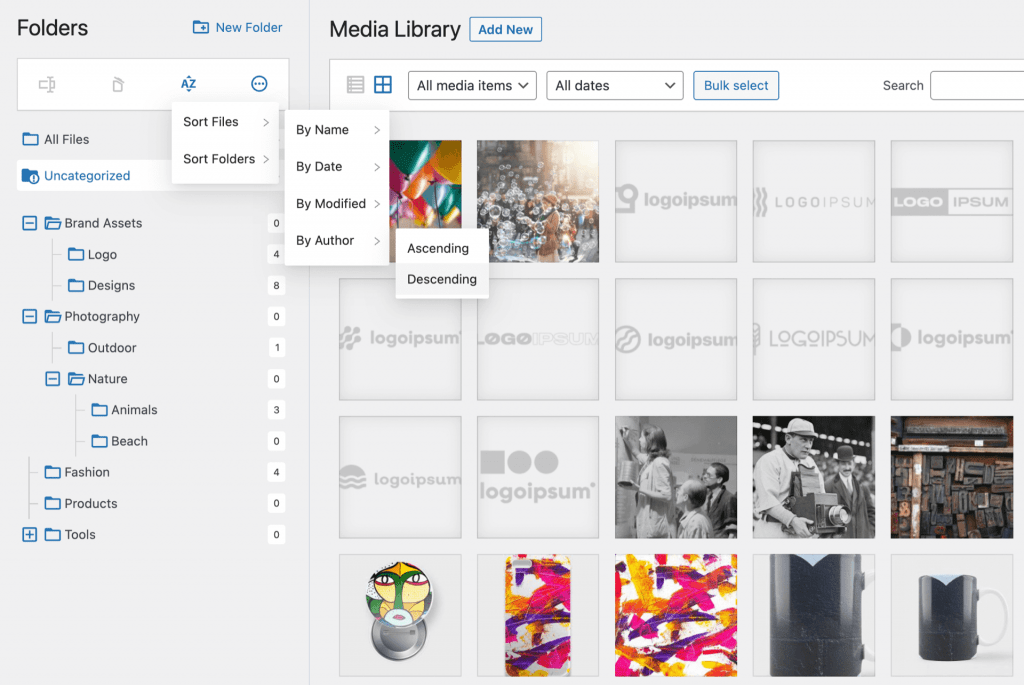1024x685 pixels.
Task: Select Descending order
Action: [442, 279]
